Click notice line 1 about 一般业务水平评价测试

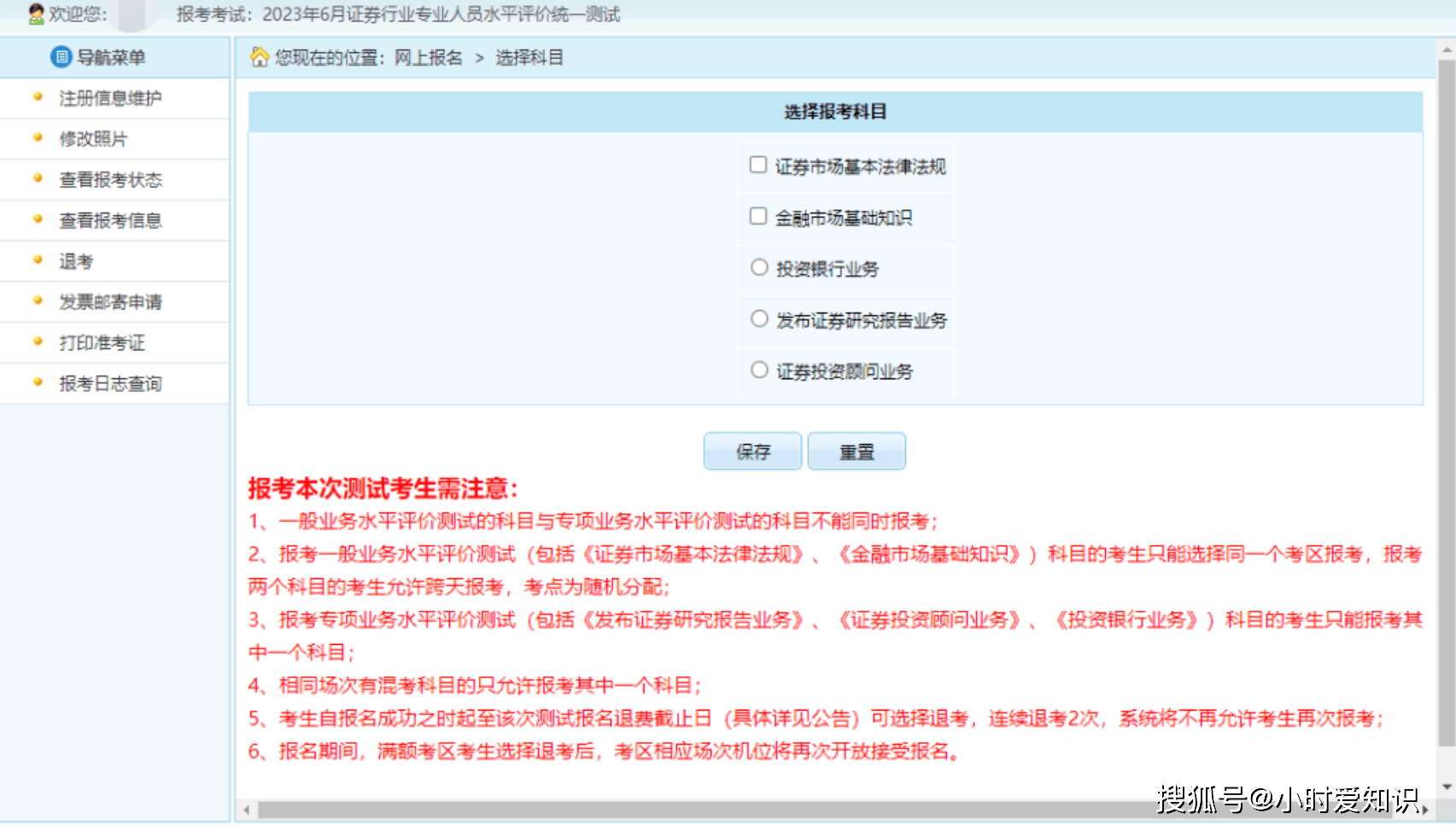(594, 522)
